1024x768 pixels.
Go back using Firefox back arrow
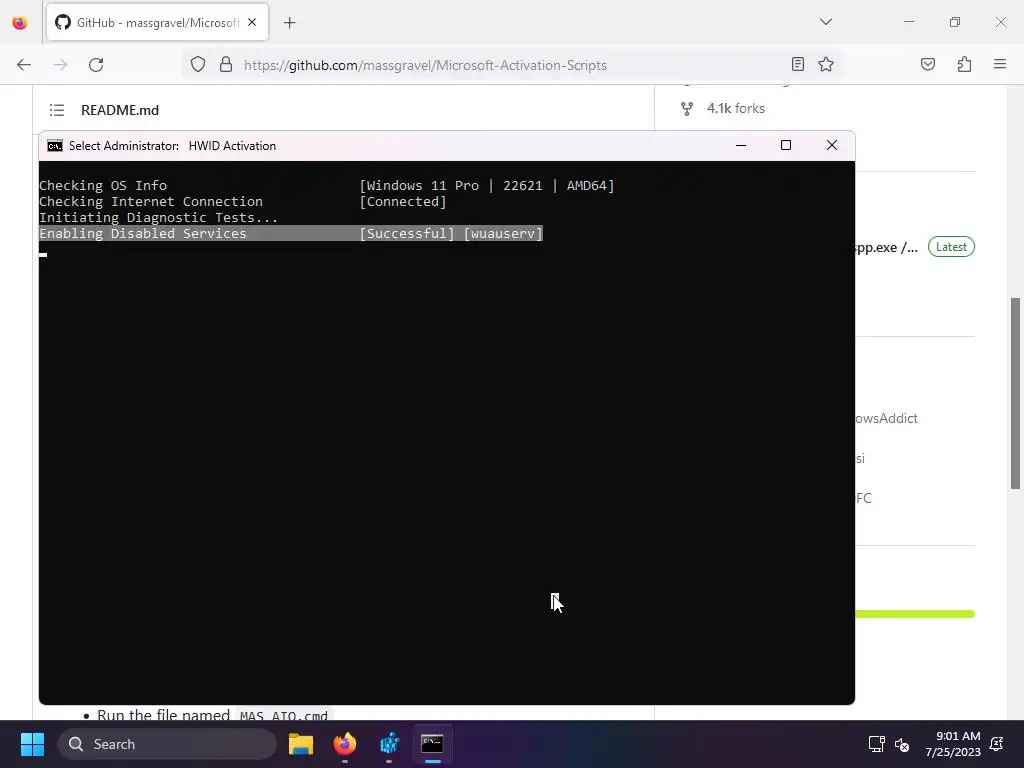click(x=24, y=65)
